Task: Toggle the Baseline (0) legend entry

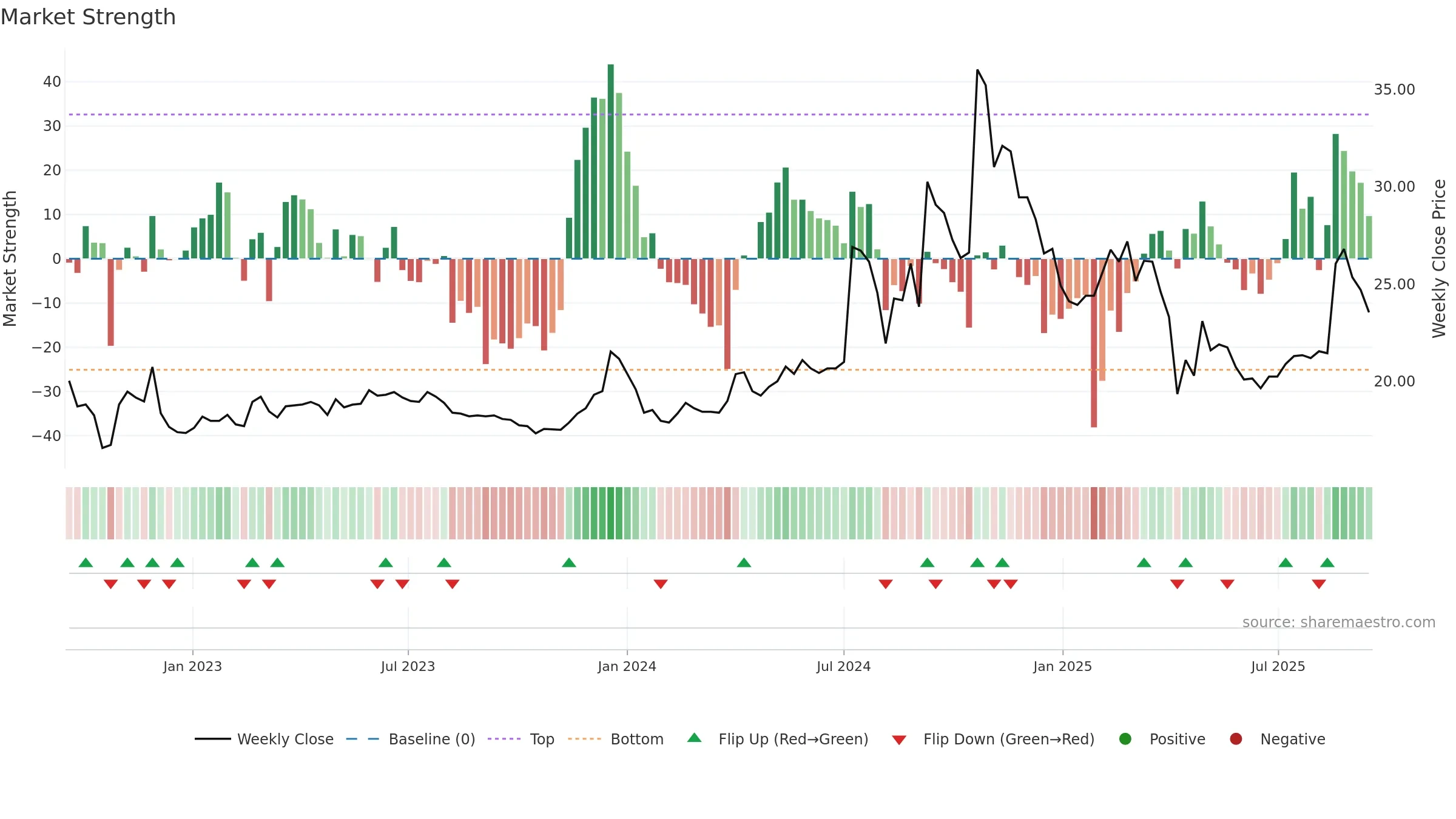Action: tap(411, 739)
